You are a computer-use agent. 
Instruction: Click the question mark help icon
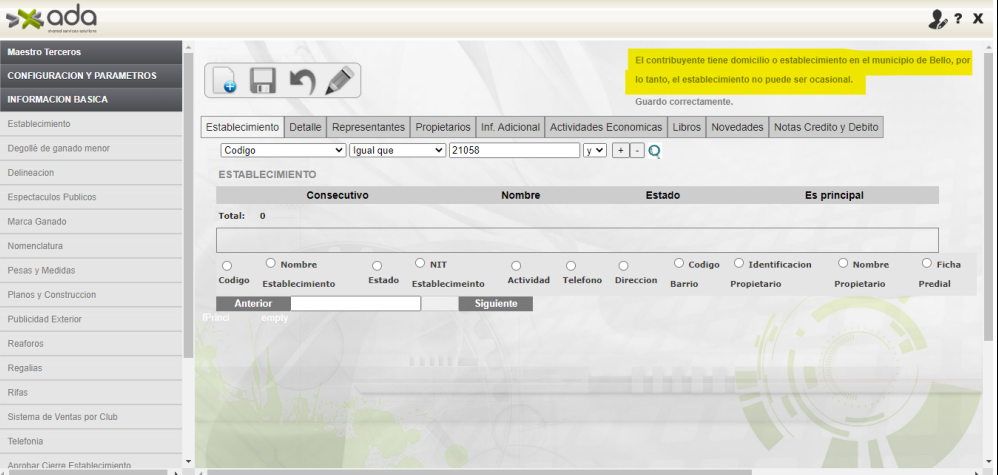[958, 19]
